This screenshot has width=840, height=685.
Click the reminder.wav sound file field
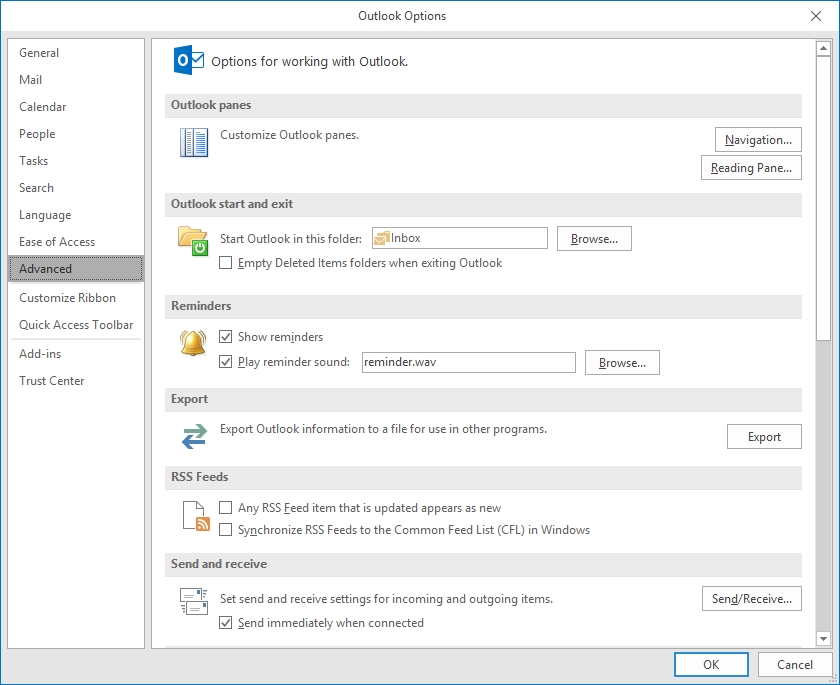pyautogui.click(x=468, y=362)
